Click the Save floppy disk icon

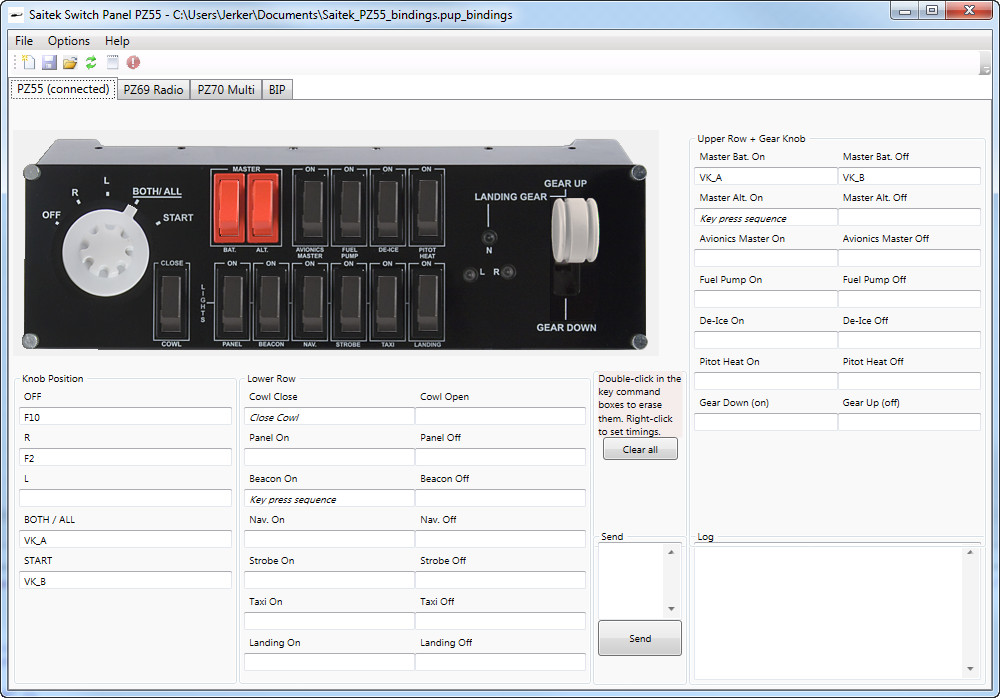pyautogui.click(x=49, y=62)
